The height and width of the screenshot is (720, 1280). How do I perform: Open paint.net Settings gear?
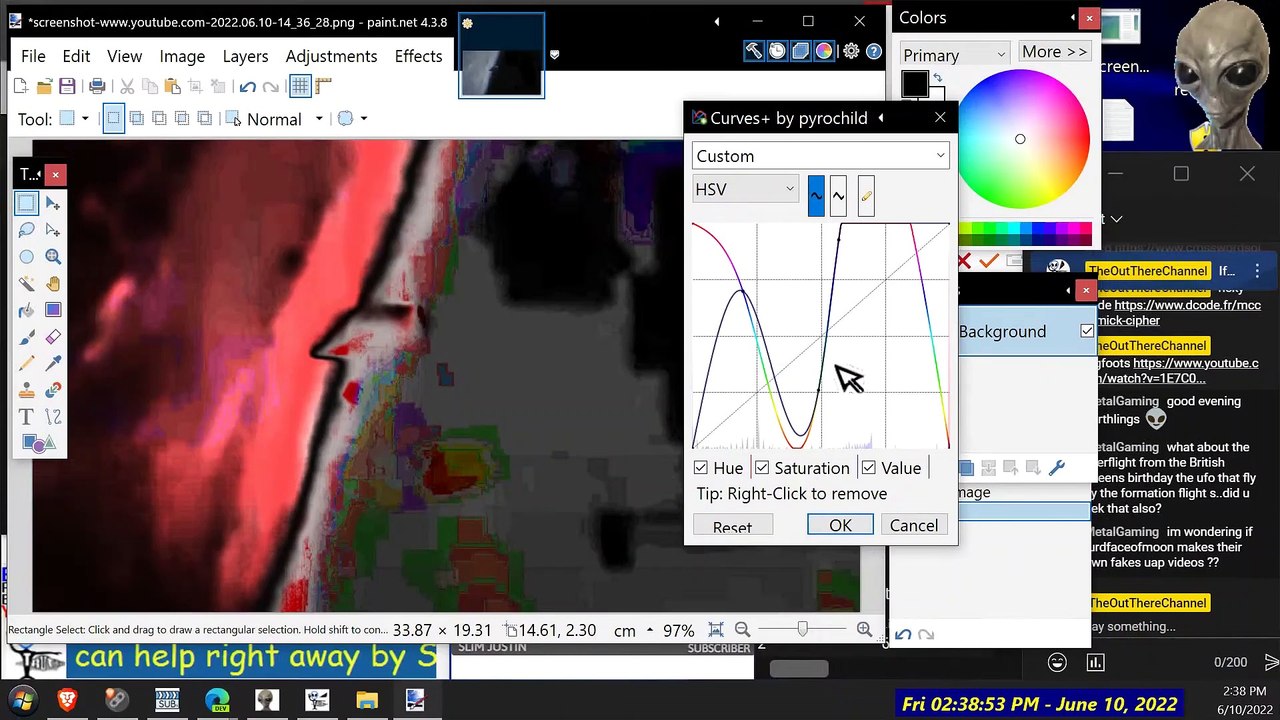[851, 51]
